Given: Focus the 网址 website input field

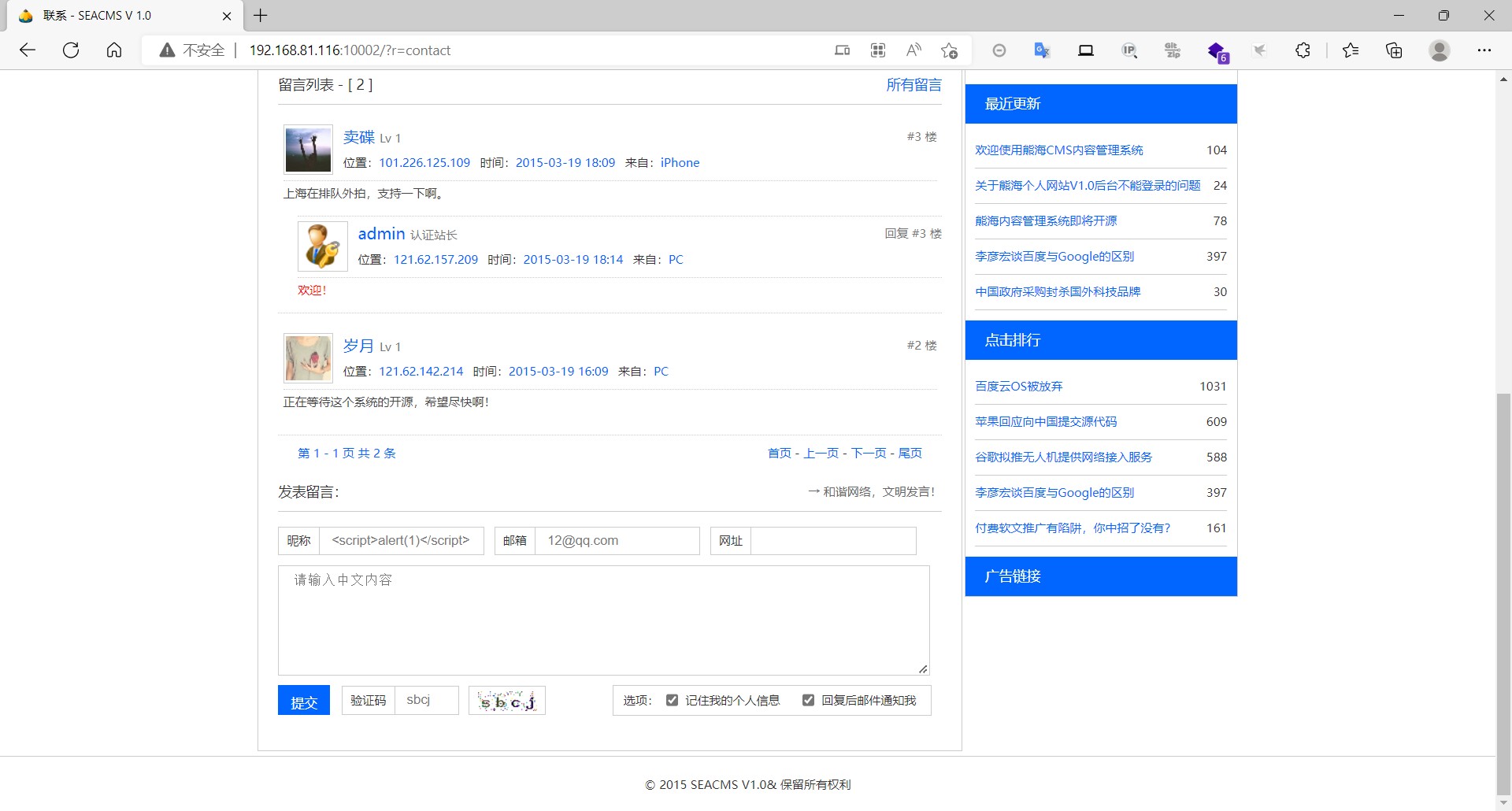Looking at the screenshot, I should (x=833, y=541).
